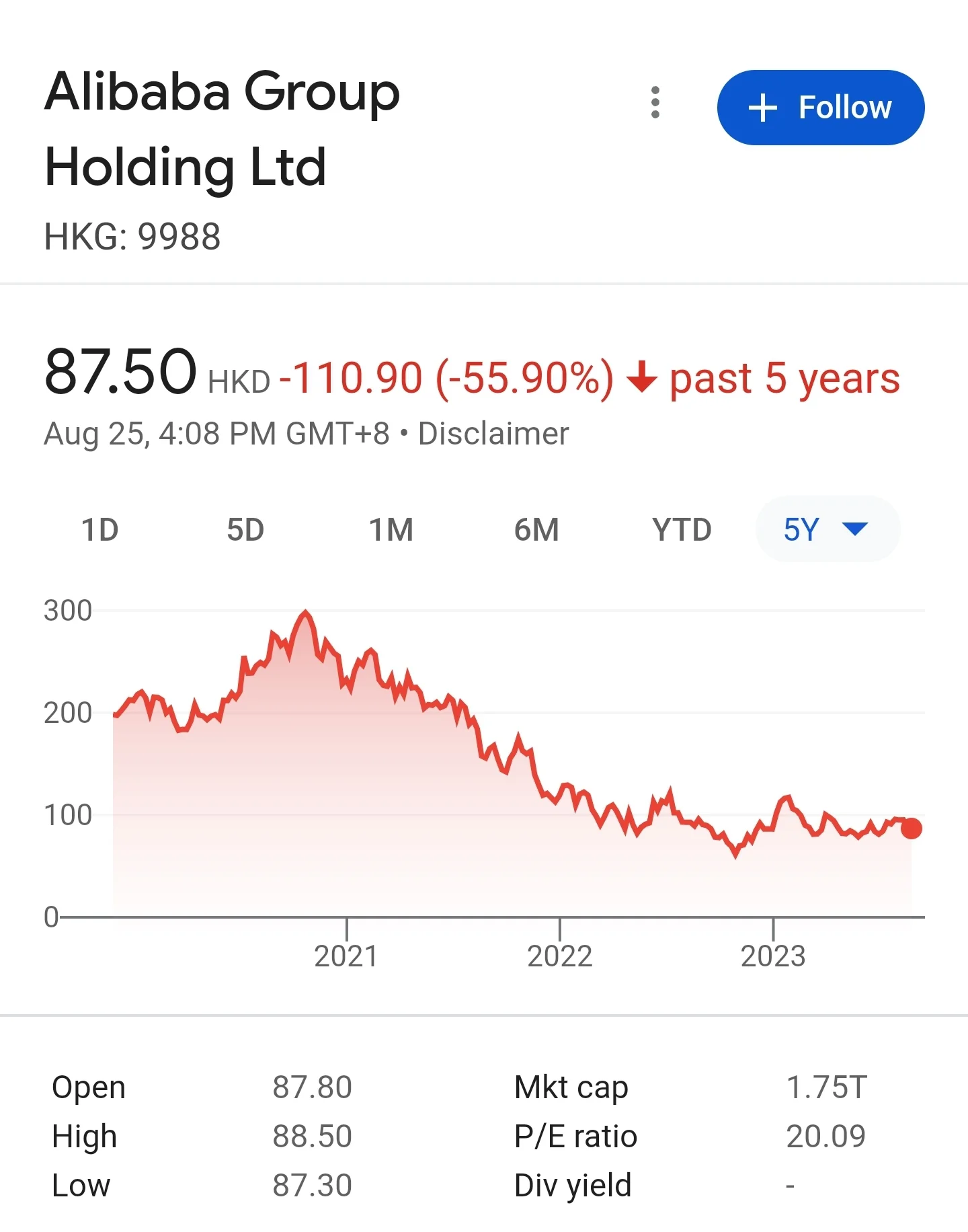This screenshot has width=968, height=1232.
Task: Click the plus icon in Follow button
Action: [x=763, y=108]
